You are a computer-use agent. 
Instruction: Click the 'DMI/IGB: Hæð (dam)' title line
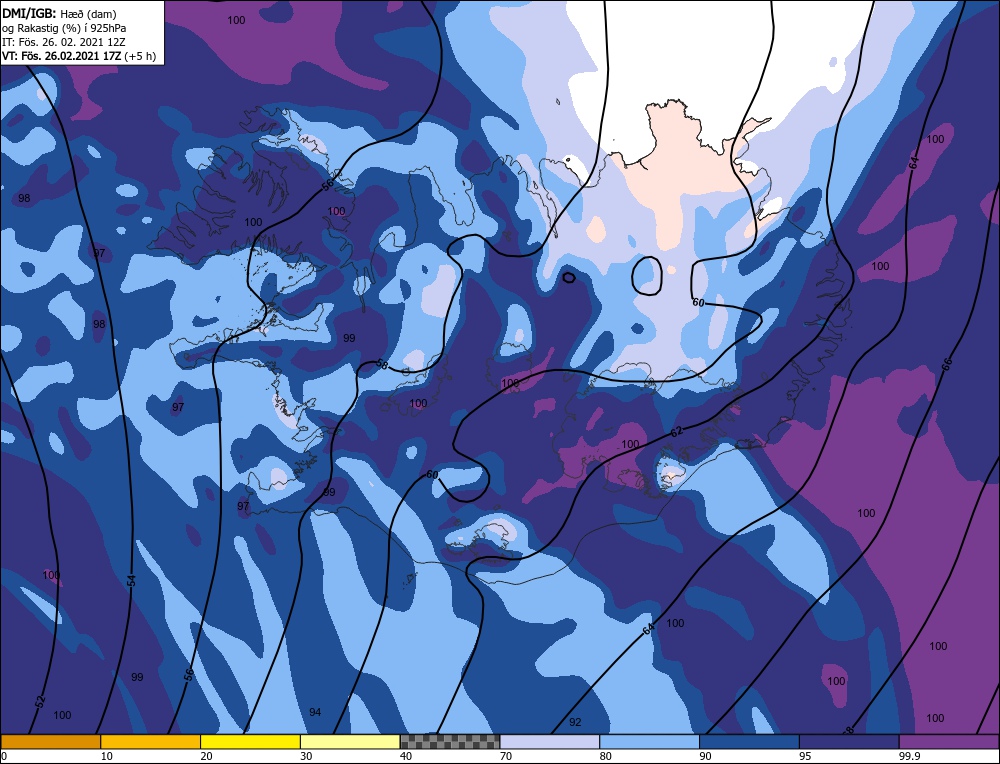click(x=59, y=13)
